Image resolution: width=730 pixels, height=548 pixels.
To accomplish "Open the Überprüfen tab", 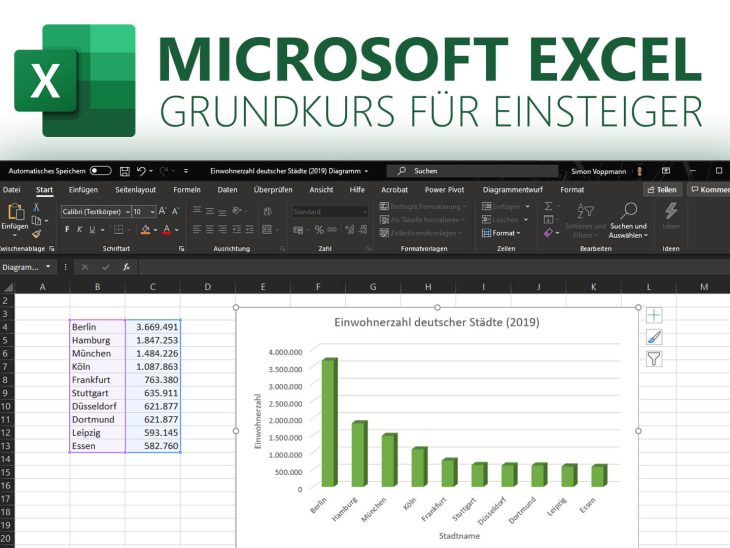I will tap(273, 189).
